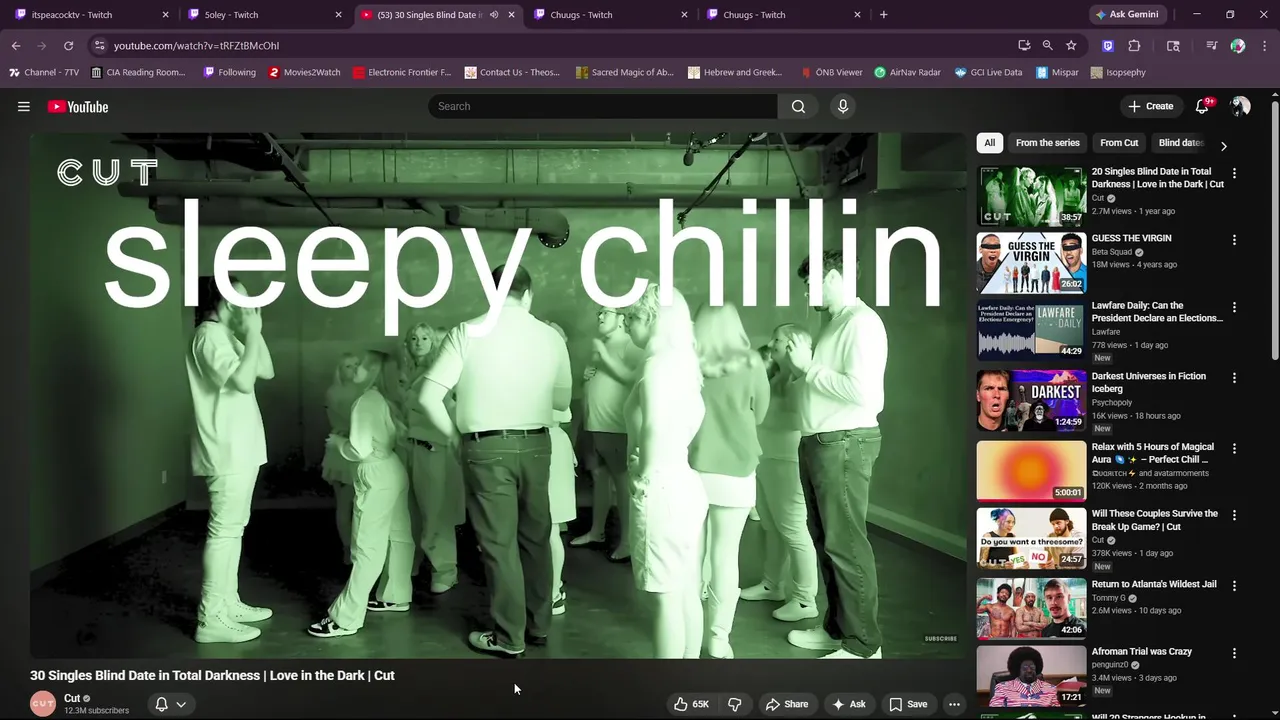The width and height of the screenshot is (1280, 720).
Task: Open options for Darkest Universes in Fiction video
Action: pyautogui.click(x=1234, y=378)
